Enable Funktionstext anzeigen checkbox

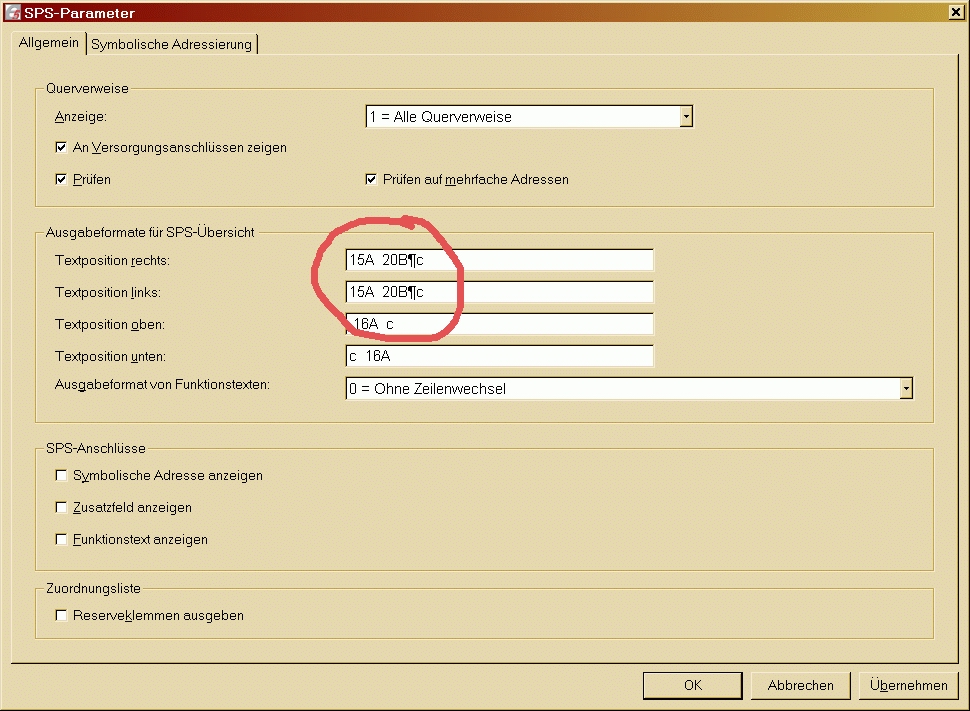[x=61, y=540]
